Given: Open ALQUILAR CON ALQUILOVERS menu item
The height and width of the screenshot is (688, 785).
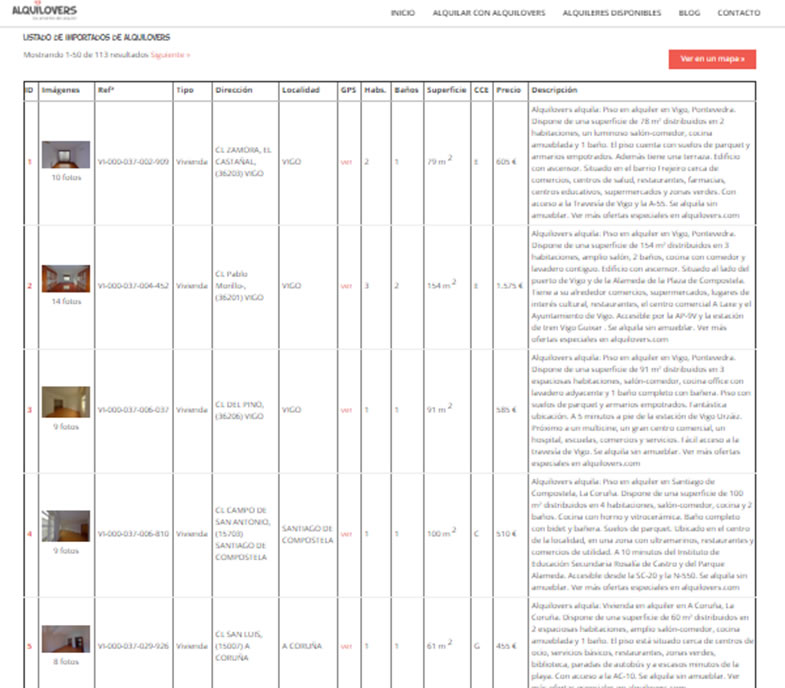Looking at the screenshot, I should click(489, 13).
